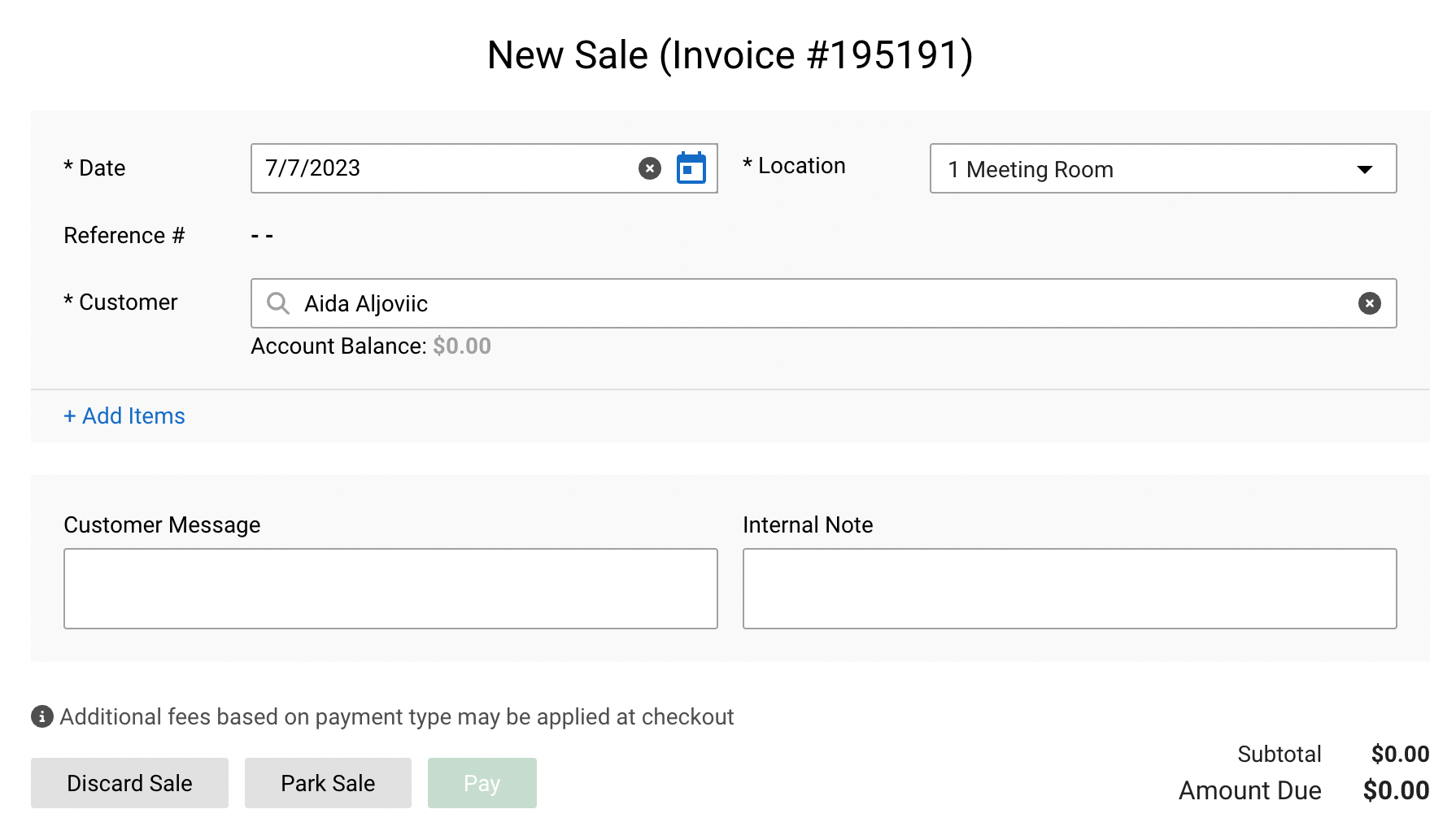Click into the Customer search field
Viewport: 1456px width, 831px height.
[823, 303]
